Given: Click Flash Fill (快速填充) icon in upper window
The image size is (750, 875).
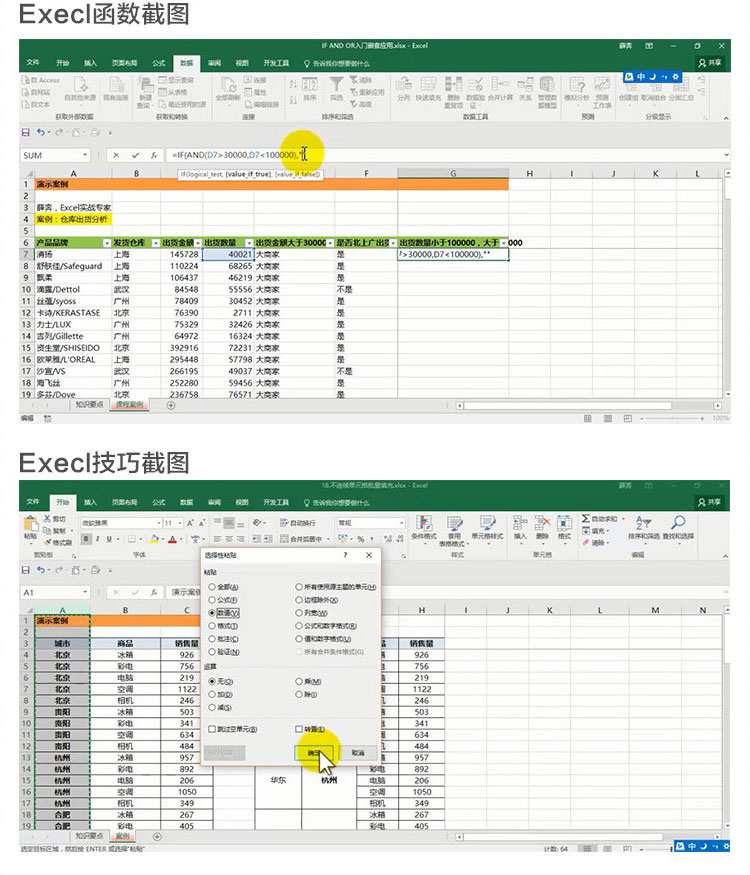Looking at the screenshot, I should (x=428, y=85).
